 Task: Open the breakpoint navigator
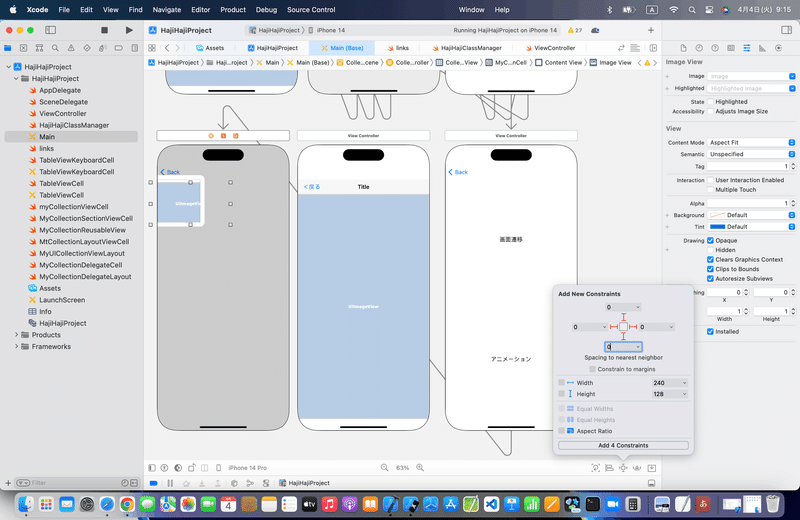[x=118, y=48]
